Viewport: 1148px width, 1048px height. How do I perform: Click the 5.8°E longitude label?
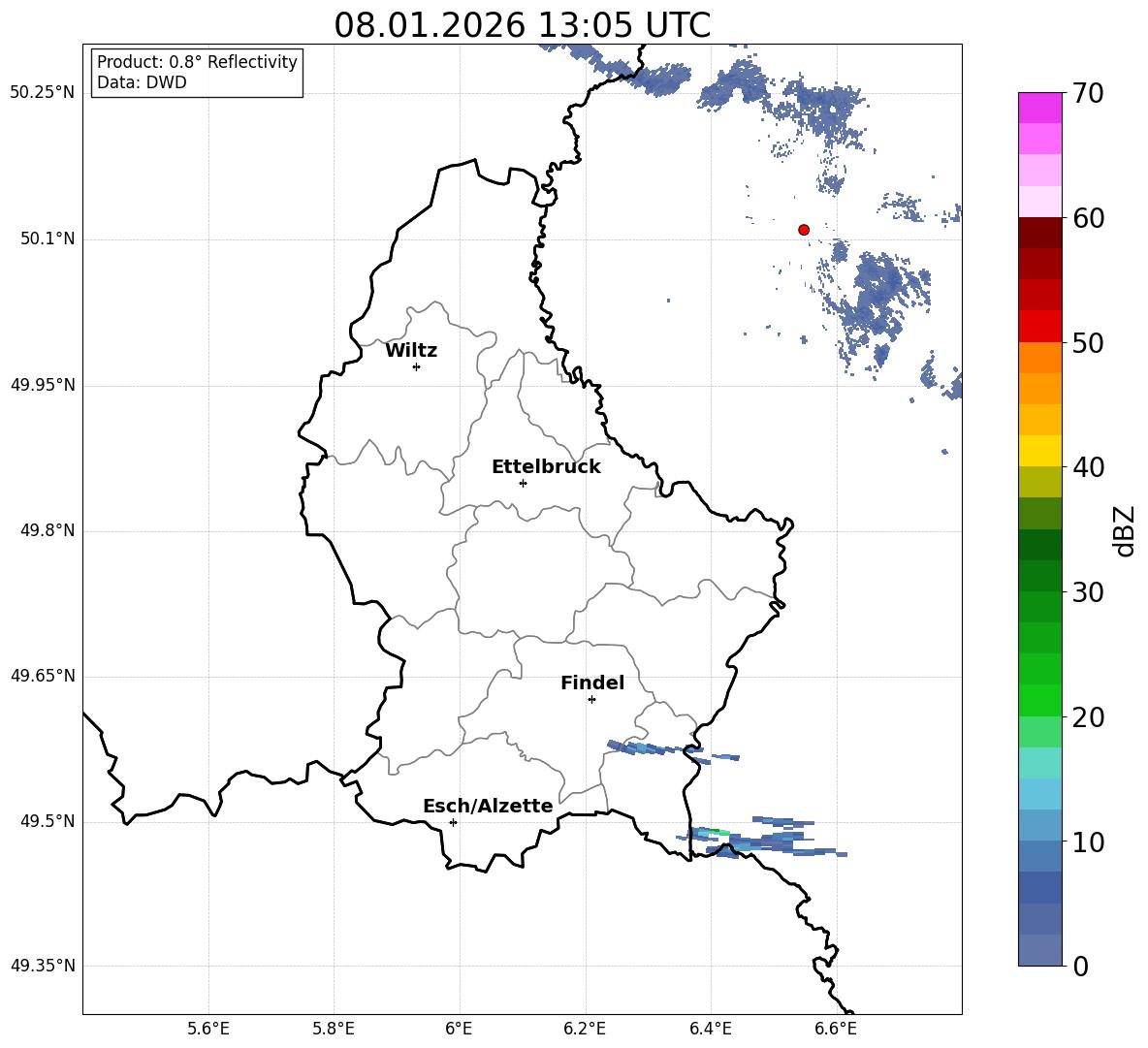(x=334, y=1029)
